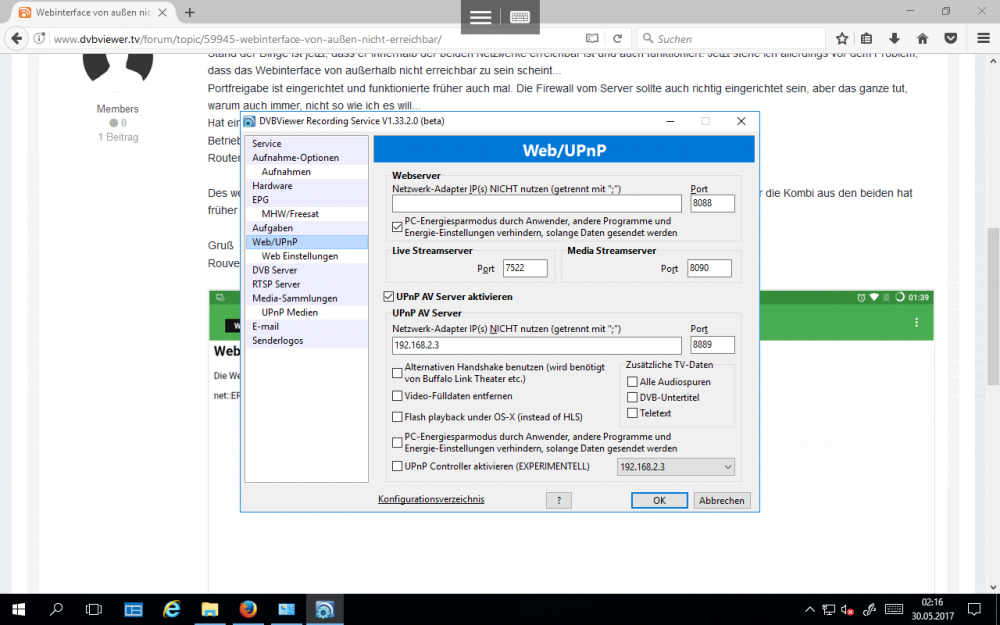
Task: Toggle reader view icon in address bar
Action: point(592,39)
